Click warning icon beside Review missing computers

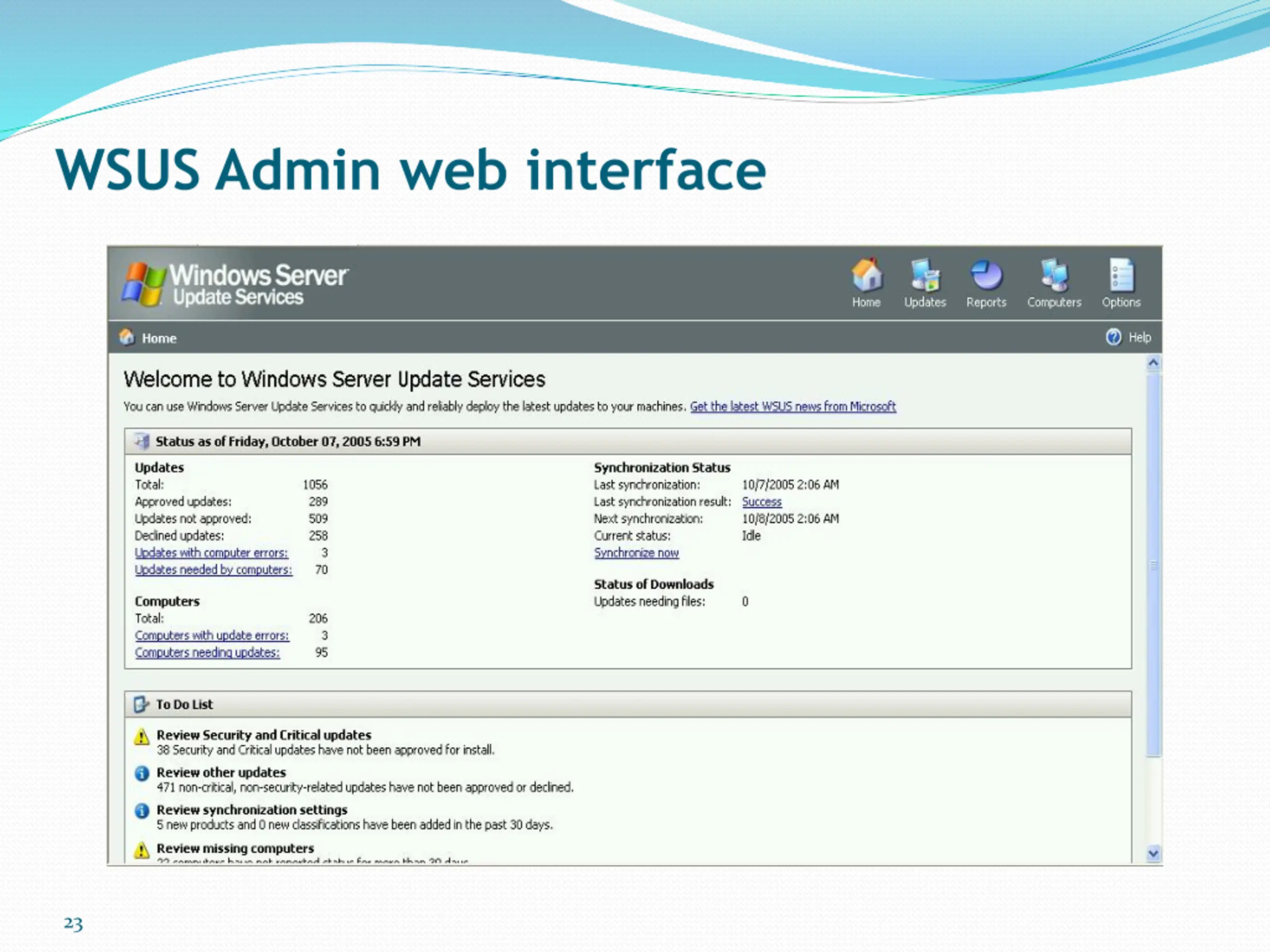pyautogui.click(x=142, y=850)
